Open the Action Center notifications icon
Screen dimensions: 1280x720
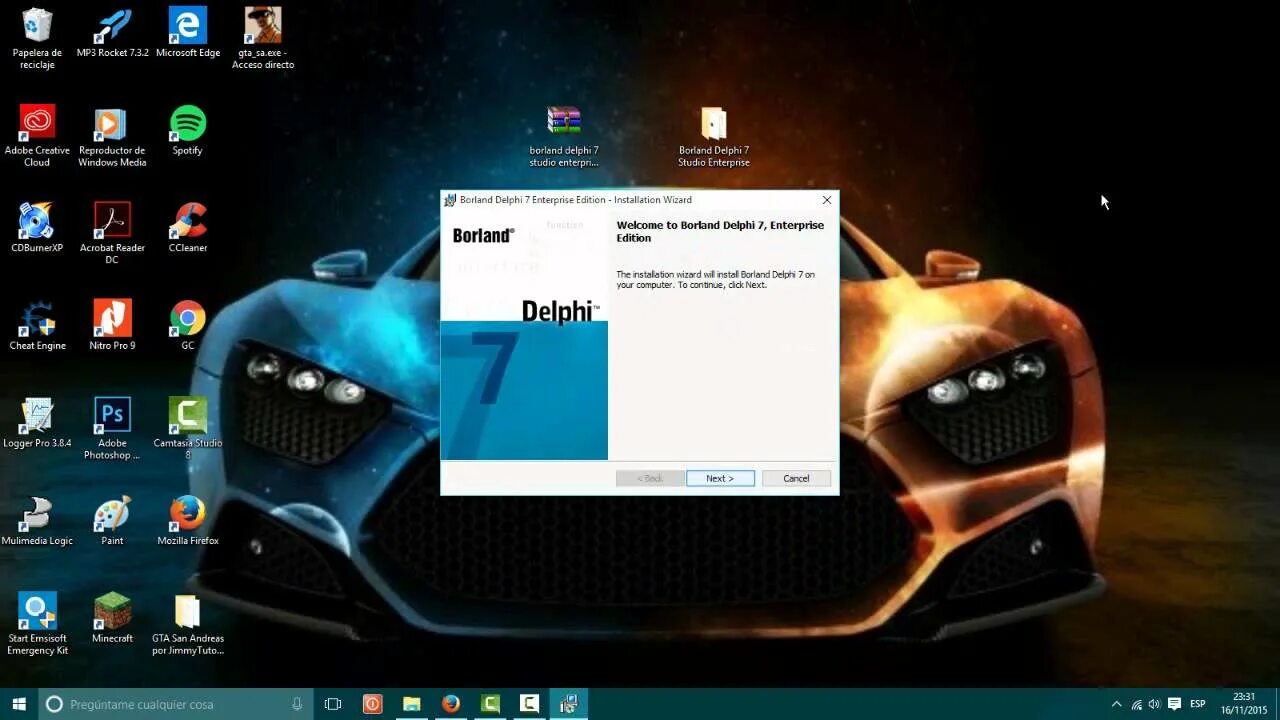click(1174, 704)
